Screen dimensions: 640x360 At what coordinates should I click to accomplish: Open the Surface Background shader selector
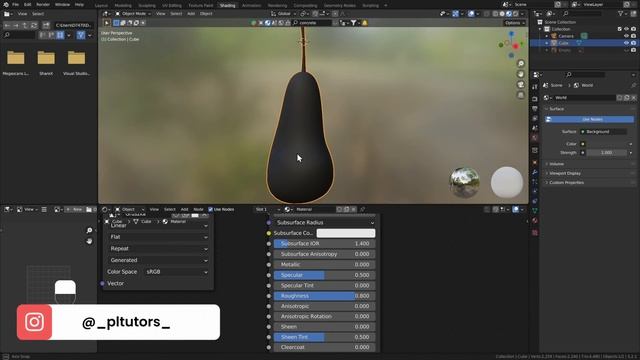pyautogui.click(x=603, y=131)
